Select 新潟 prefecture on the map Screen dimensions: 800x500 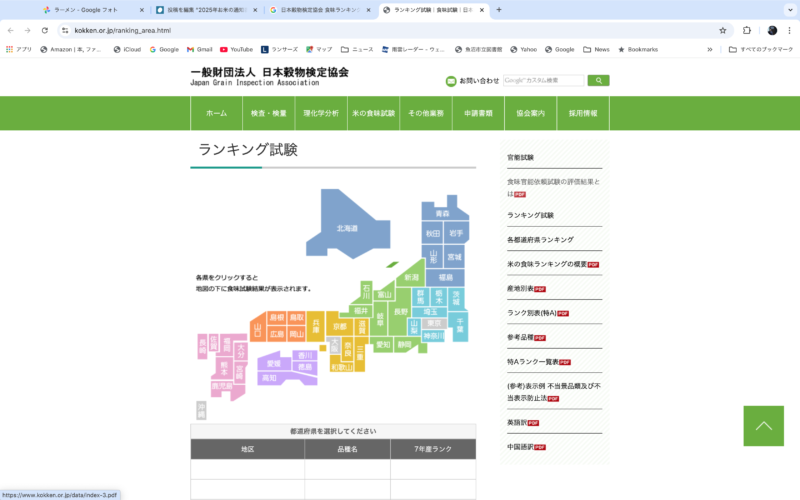[x=411, y=277]
